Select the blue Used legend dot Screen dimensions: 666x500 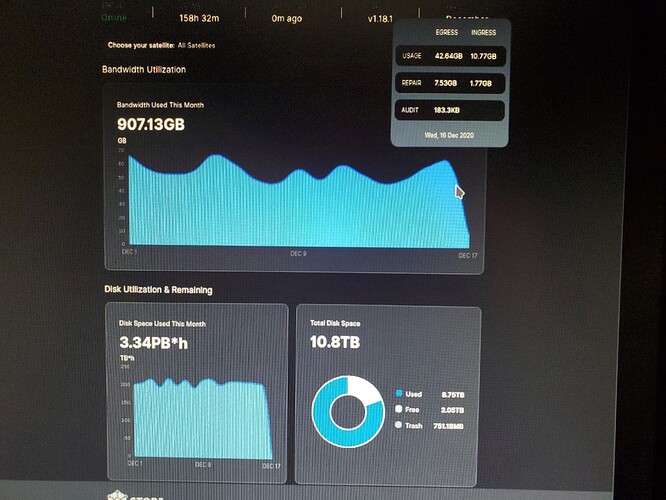pyautogui.click(x=399, y=393)
